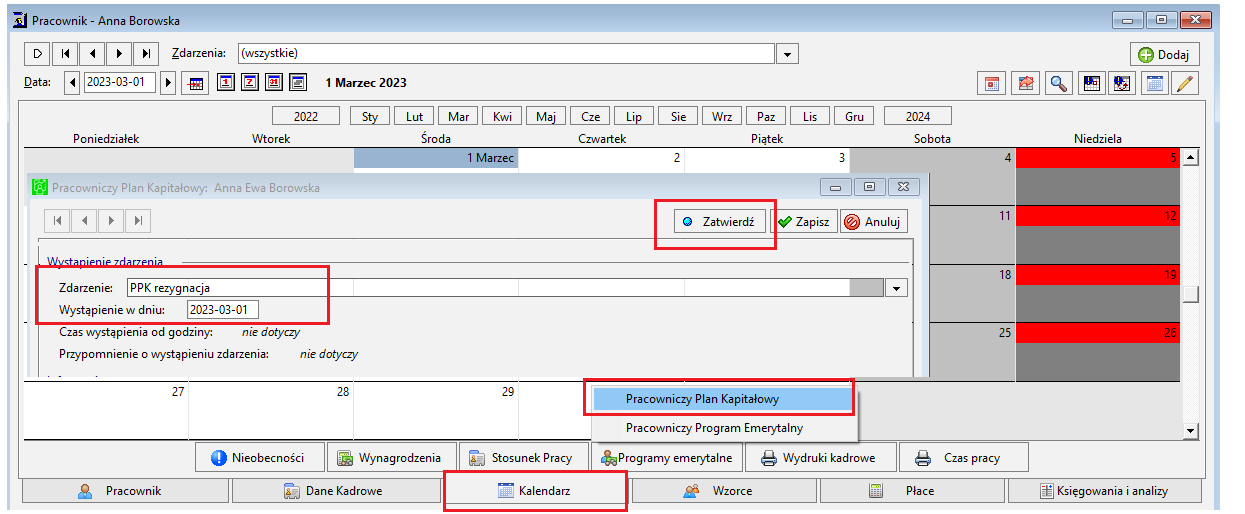The height and width of the screenshot is (514, 1245).
Task: Switch to seven-day week view icon
Action: point(250,82)
